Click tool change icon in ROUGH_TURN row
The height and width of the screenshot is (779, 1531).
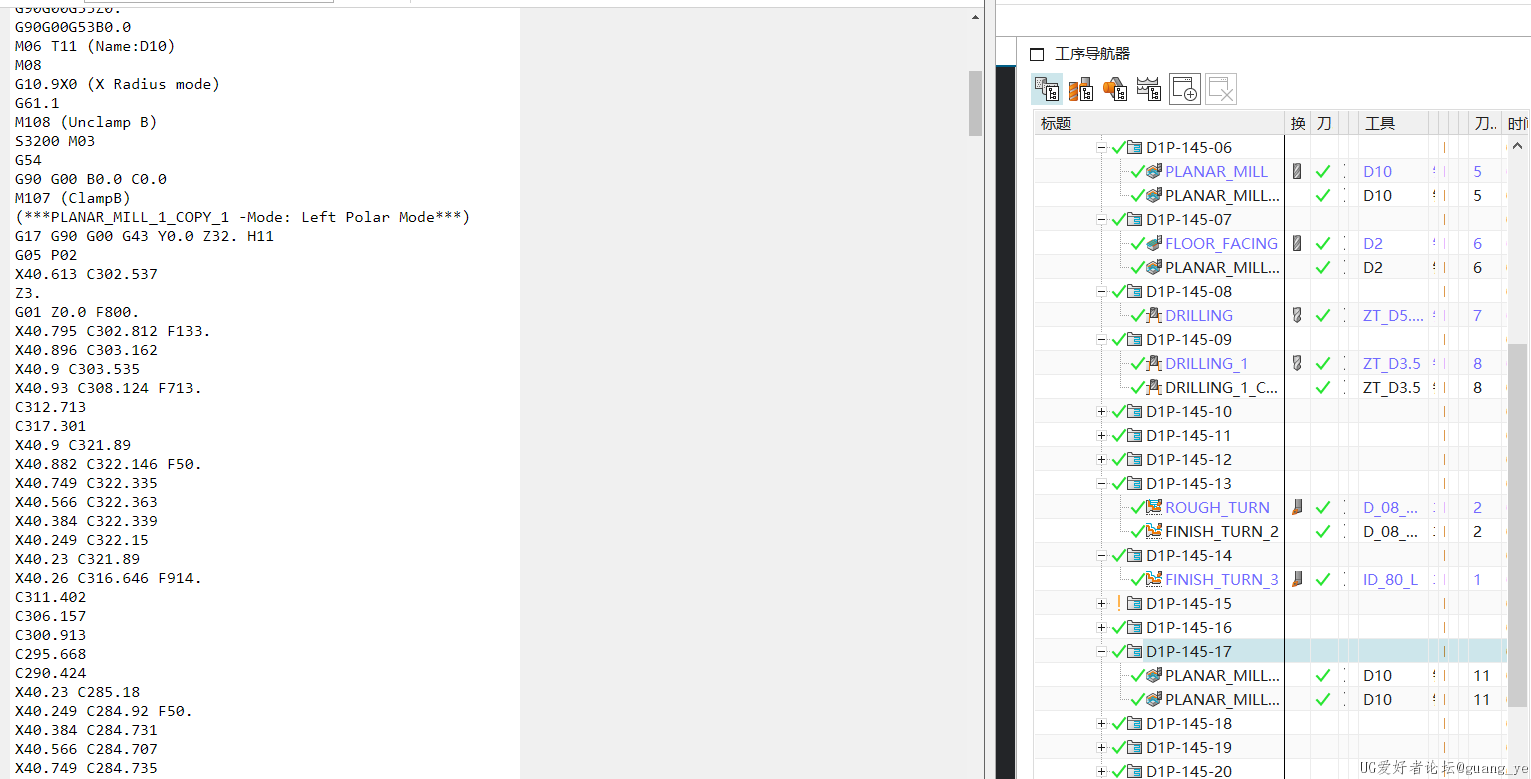click(x=1297, y=507)
